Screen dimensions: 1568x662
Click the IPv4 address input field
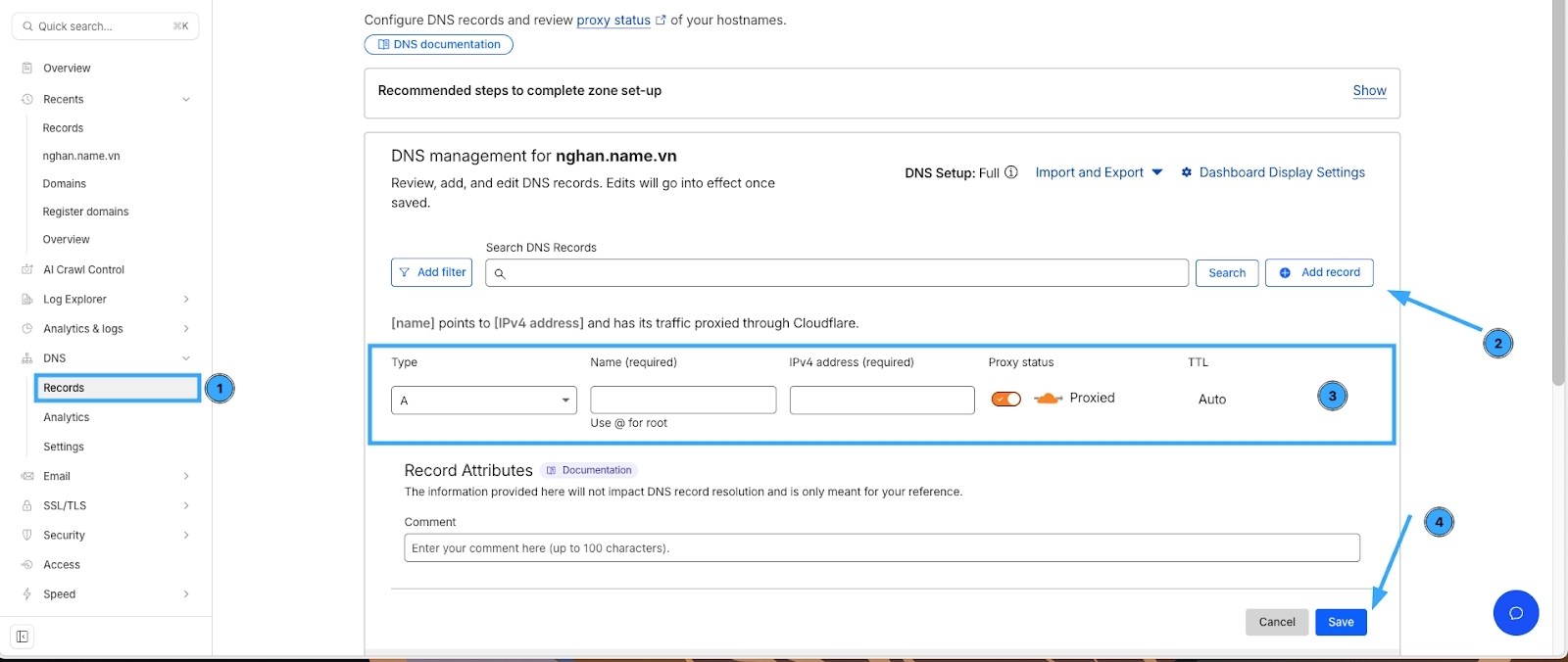881,401
